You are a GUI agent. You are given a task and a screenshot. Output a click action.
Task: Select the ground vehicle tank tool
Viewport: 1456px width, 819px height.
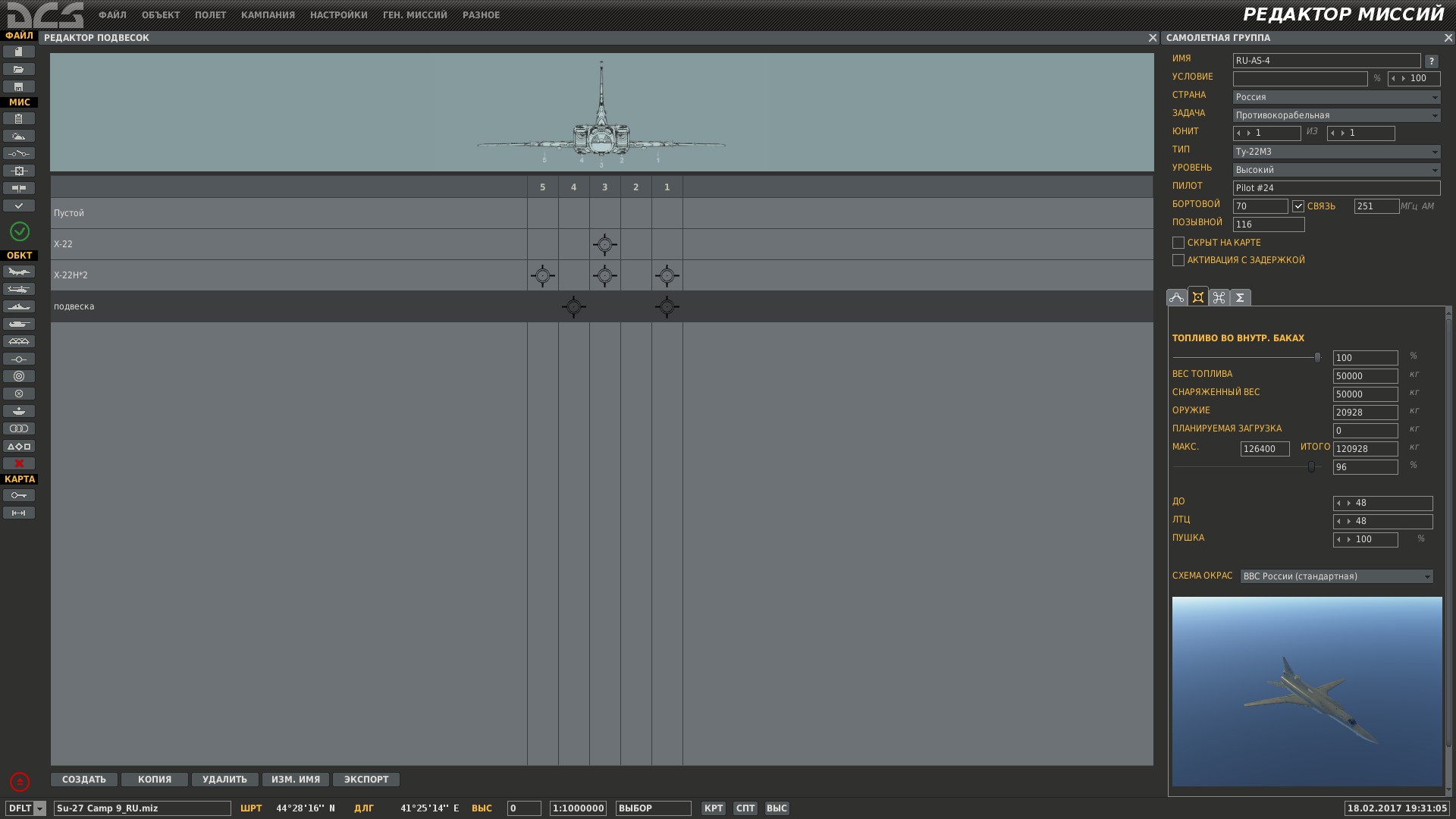click(x=19, y=324)
